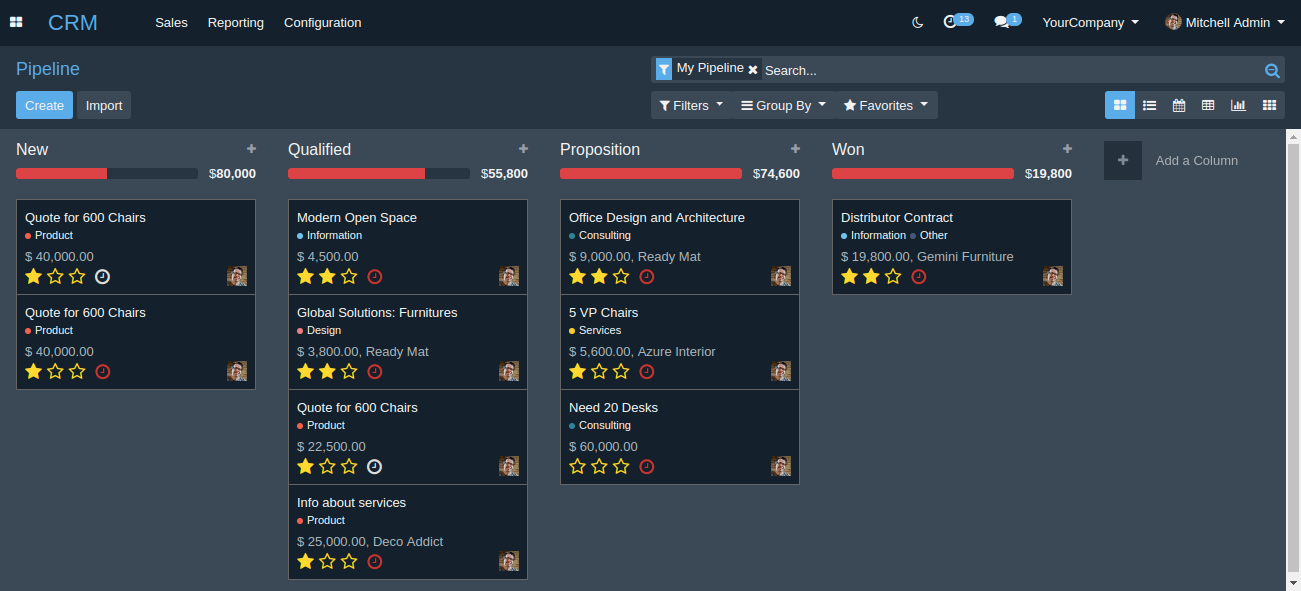Viewport: 1301px width, 591px height.
Task: Open the Group By dropdown
Action: [x=783, y=105]
